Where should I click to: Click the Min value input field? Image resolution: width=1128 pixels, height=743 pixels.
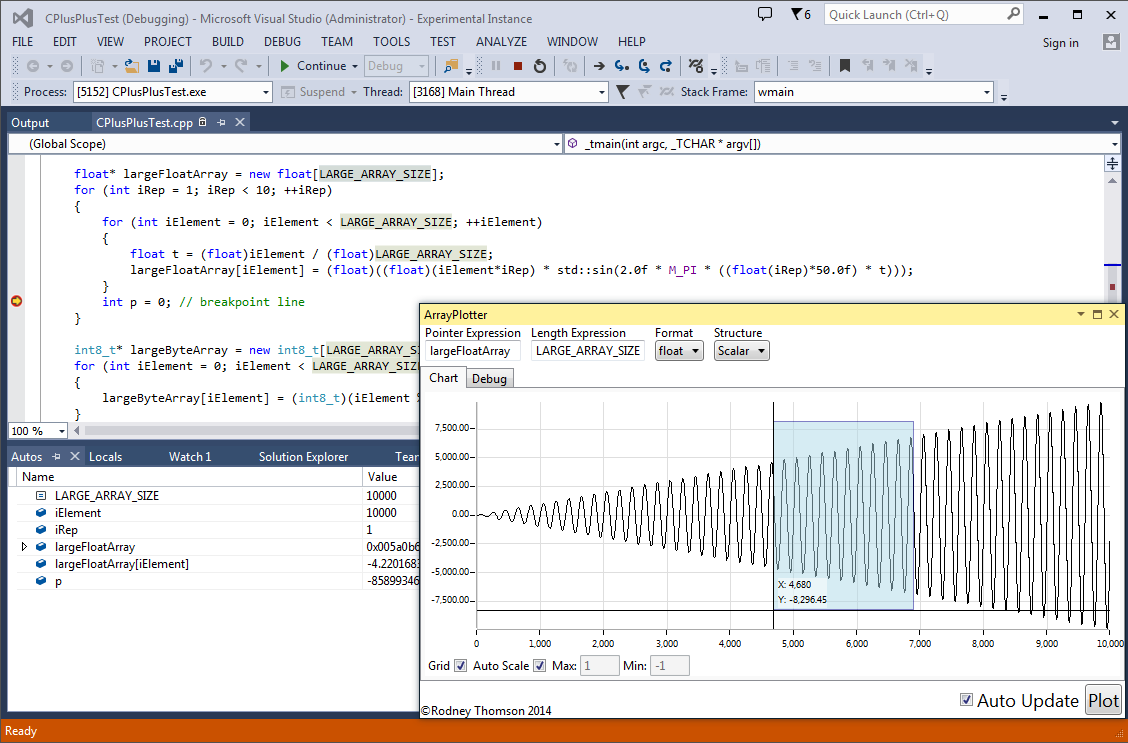pos(668,665)
